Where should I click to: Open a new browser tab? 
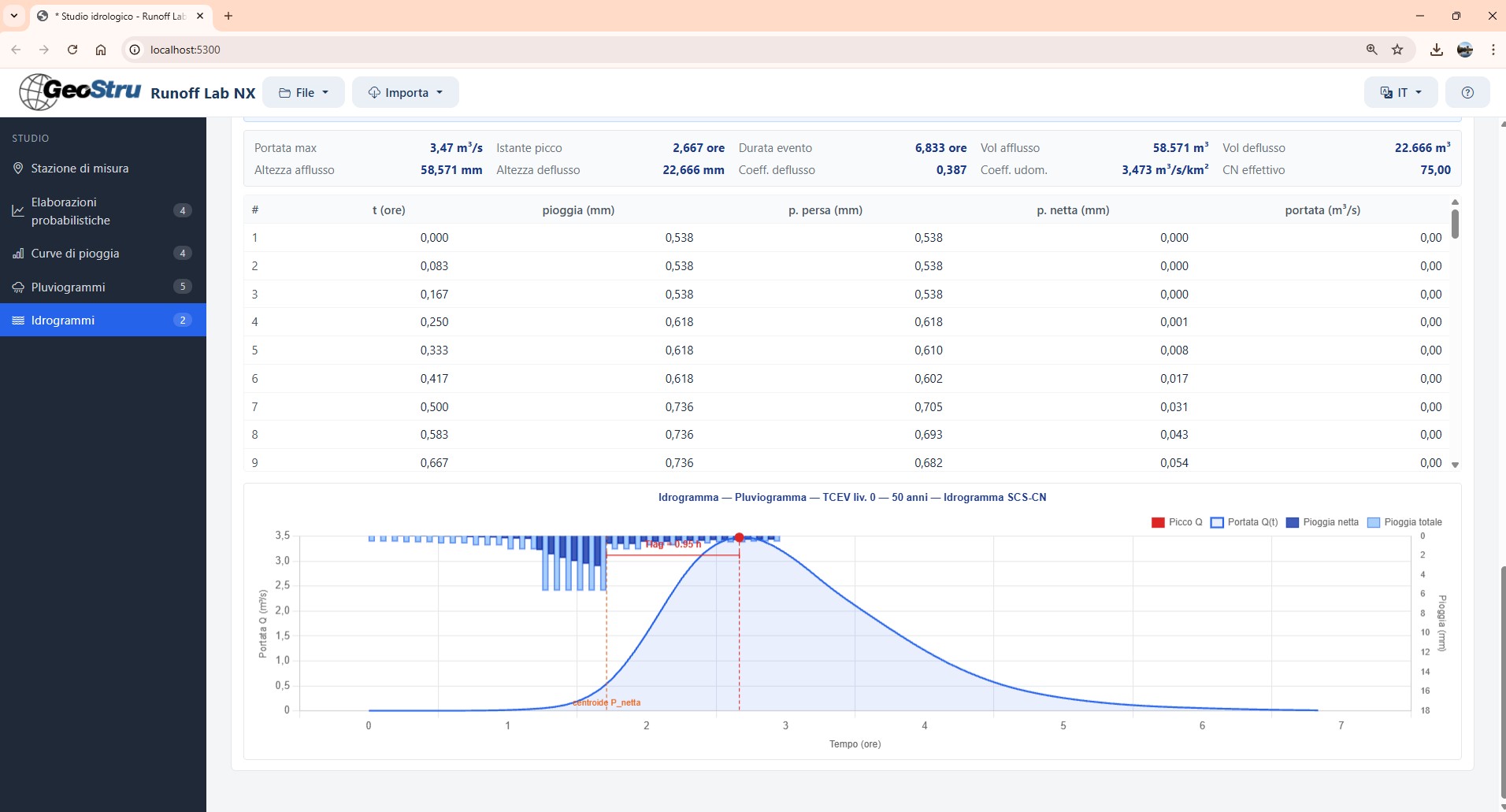(x=228, y=16)
